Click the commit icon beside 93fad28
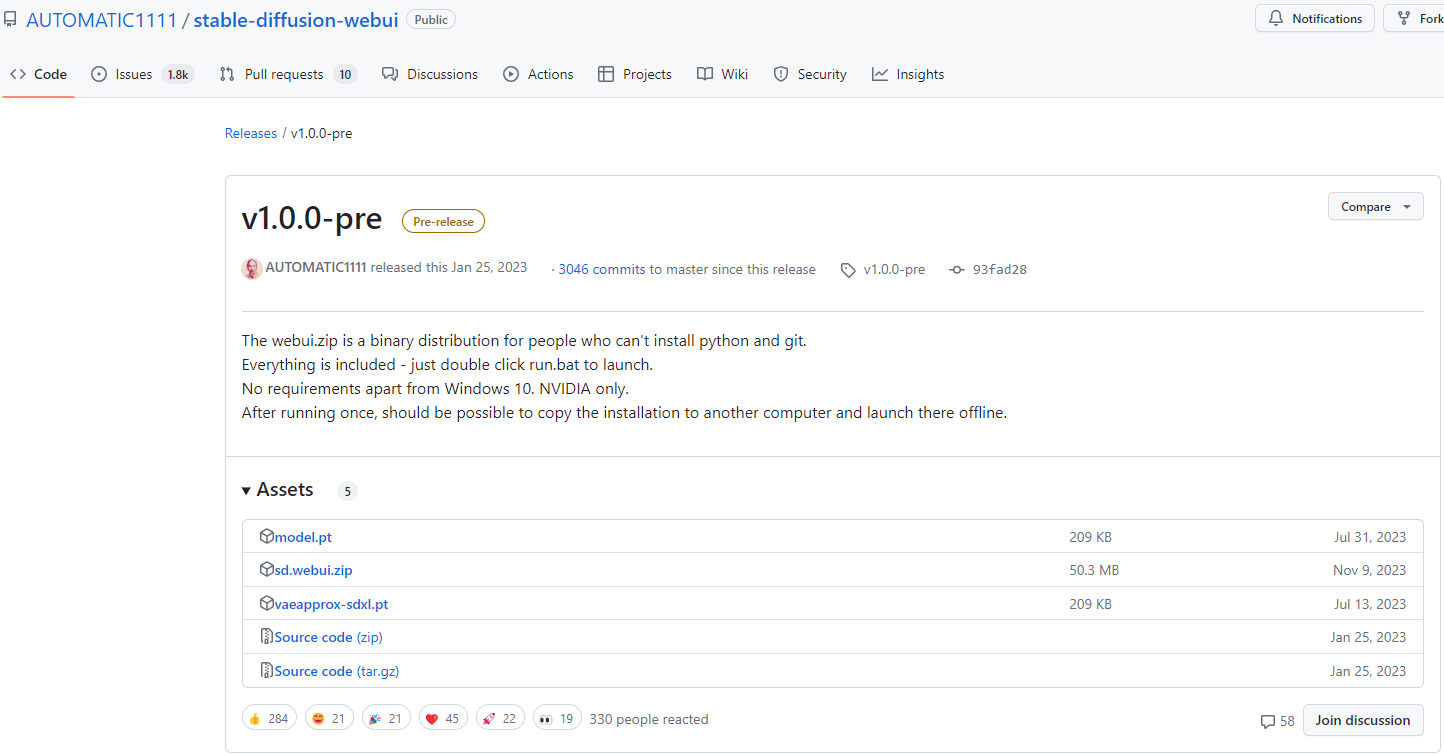This screenshot has height=755, width=1444. click(957, 270)
